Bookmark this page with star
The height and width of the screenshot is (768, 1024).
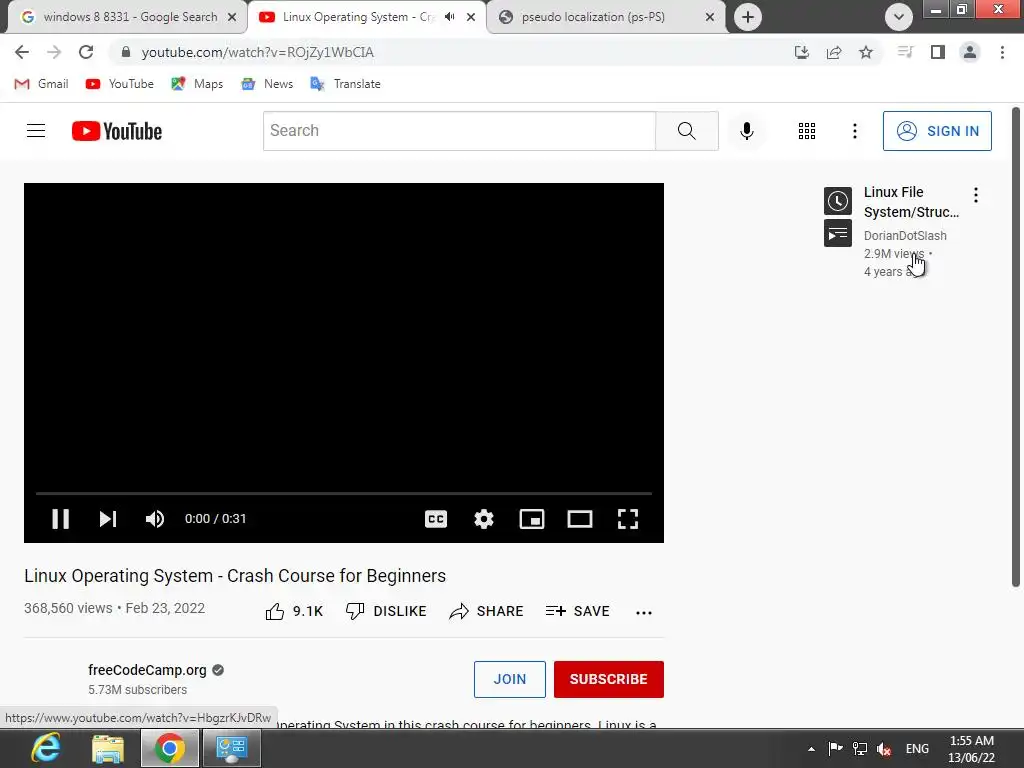[866, 52]
